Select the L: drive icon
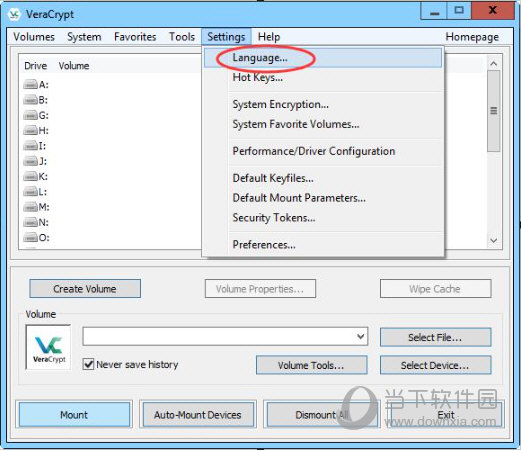The image size is (521, 451). point(30,192)
